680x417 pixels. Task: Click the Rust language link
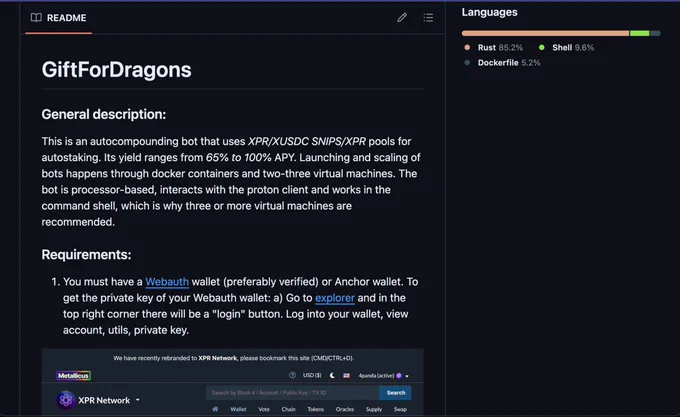pos(500,47)
